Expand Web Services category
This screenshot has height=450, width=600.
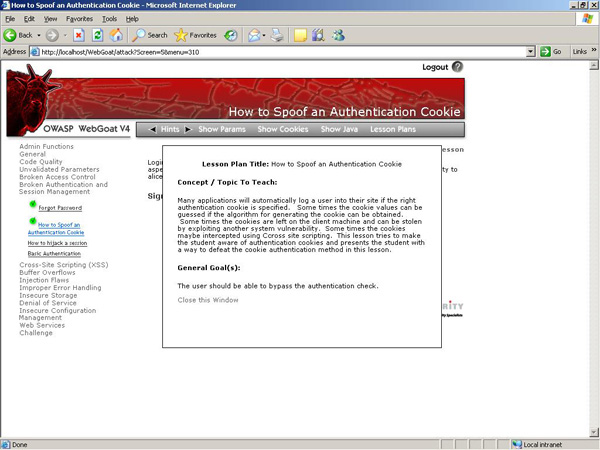click(x=42, y=325)
